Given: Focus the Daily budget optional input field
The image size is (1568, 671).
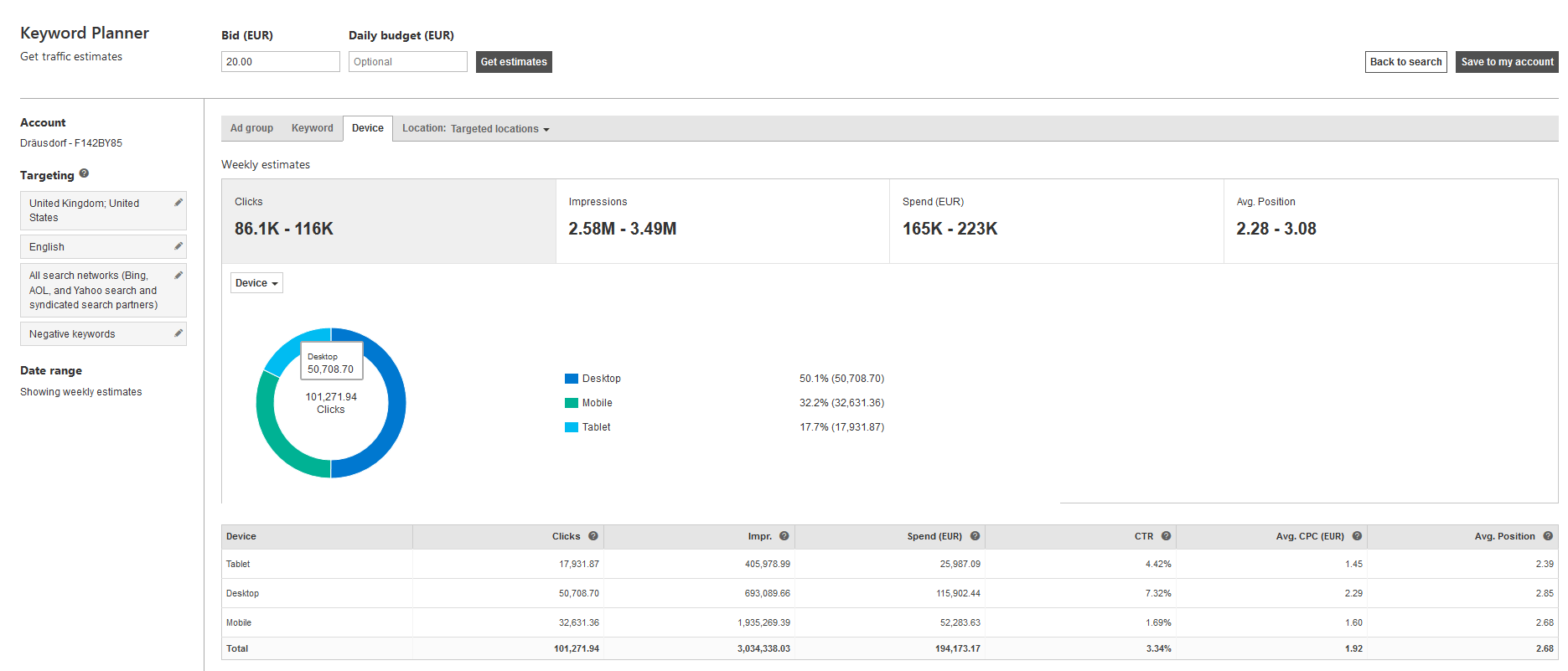Looking at the screenshot, I should [407, 62].
